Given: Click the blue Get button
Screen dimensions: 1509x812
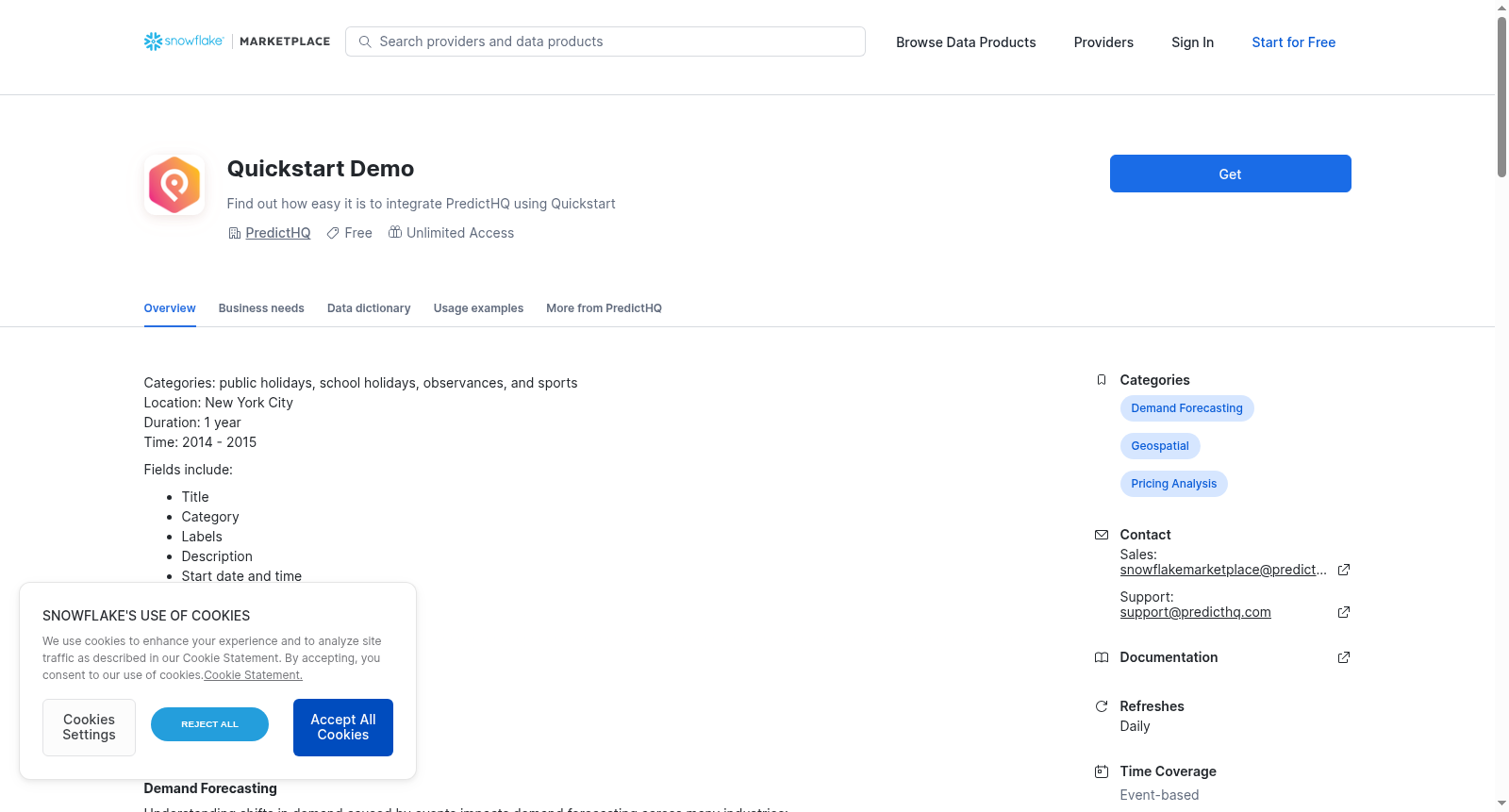Looking at the screenshot, I should pos(1230,174).
